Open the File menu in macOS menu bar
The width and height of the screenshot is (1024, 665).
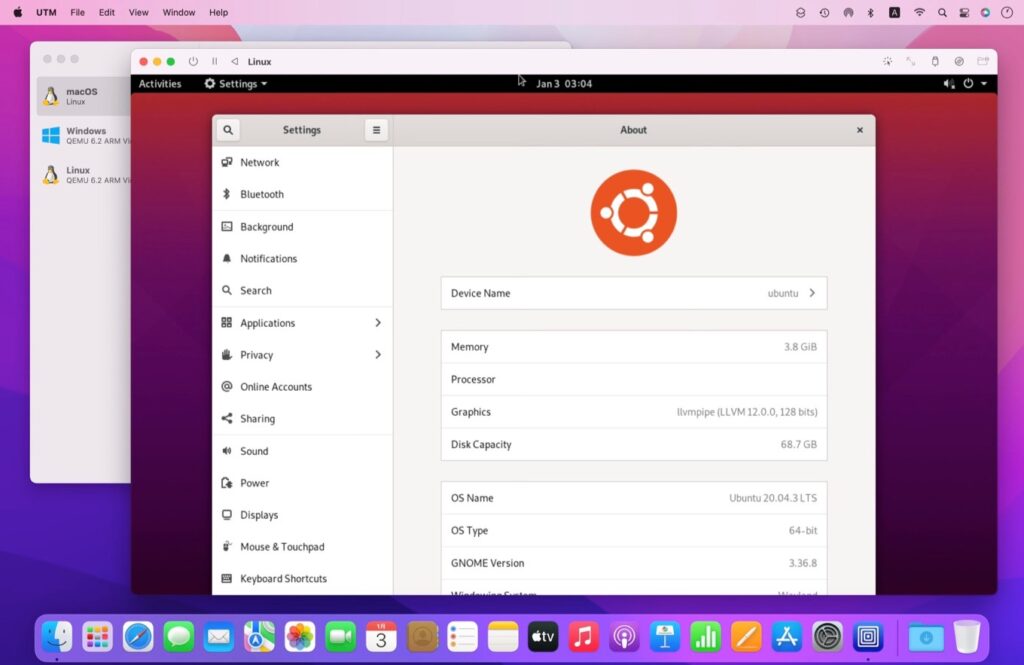pos(77,13)
